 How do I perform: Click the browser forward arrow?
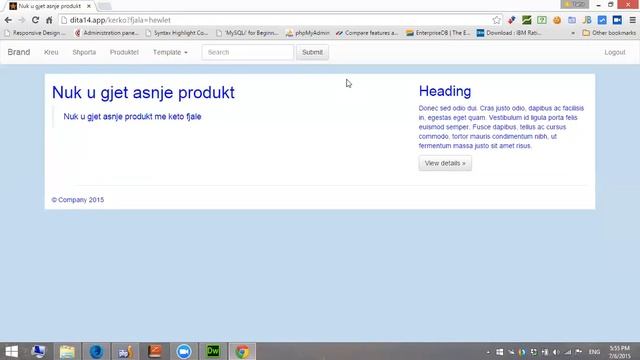coord(22,20)
